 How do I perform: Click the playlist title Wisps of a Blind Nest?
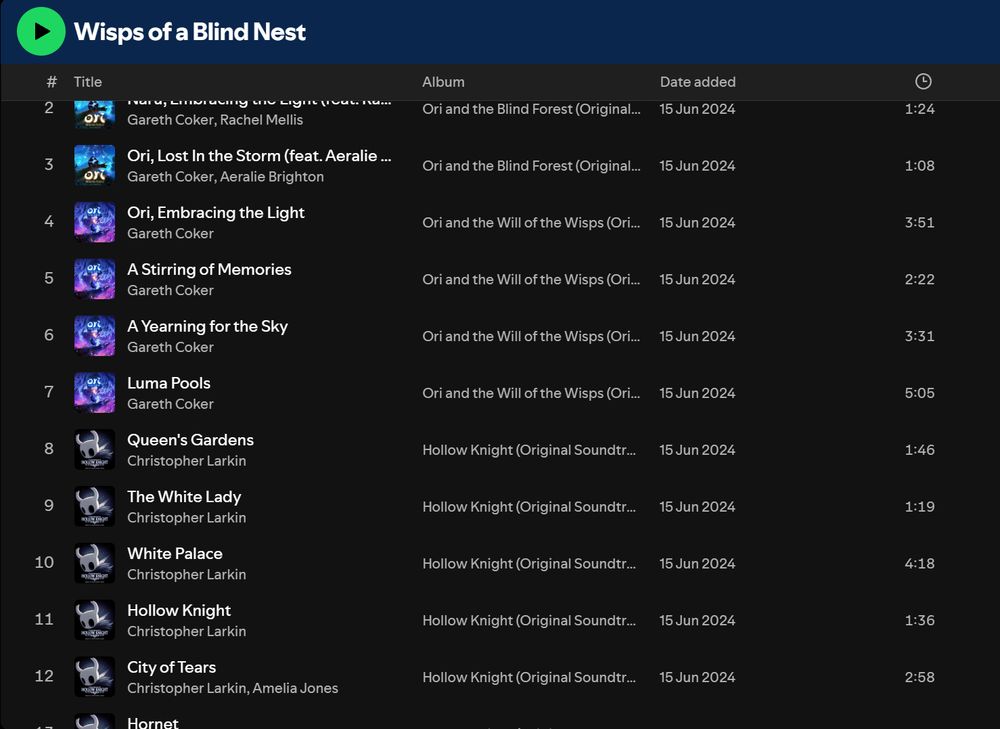click(189, 32)
